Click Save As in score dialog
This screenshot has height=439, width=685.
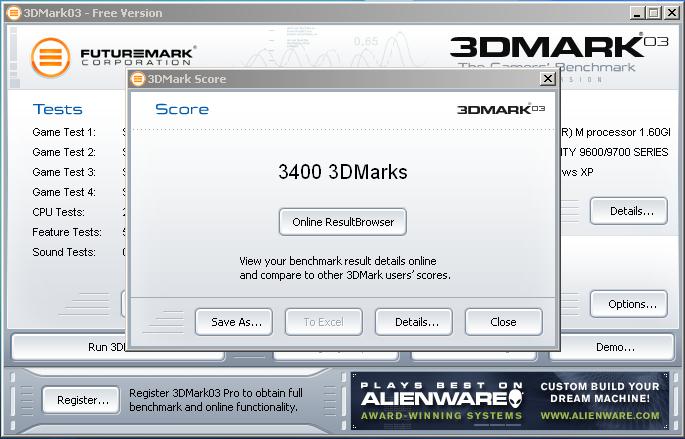[x=234, y=322]
